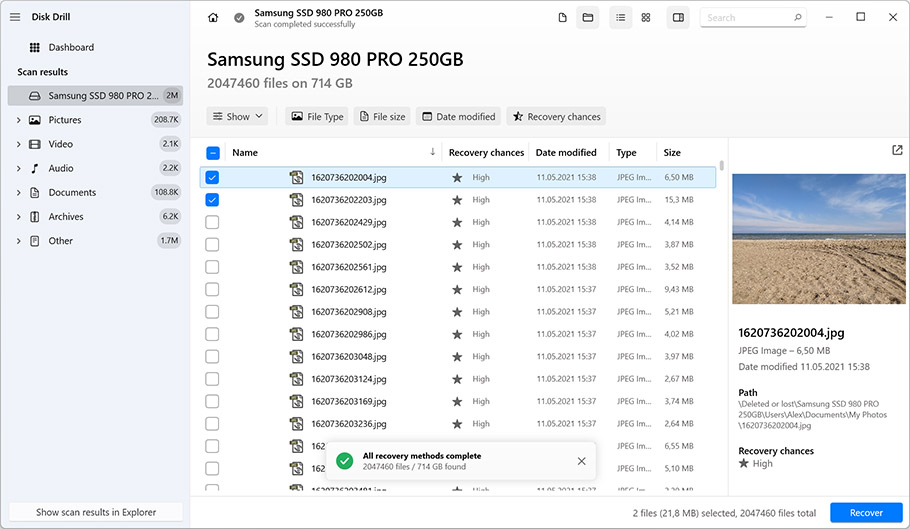
Task: Click Show scan results in Explorer
Action: click(x=96, y=512)
